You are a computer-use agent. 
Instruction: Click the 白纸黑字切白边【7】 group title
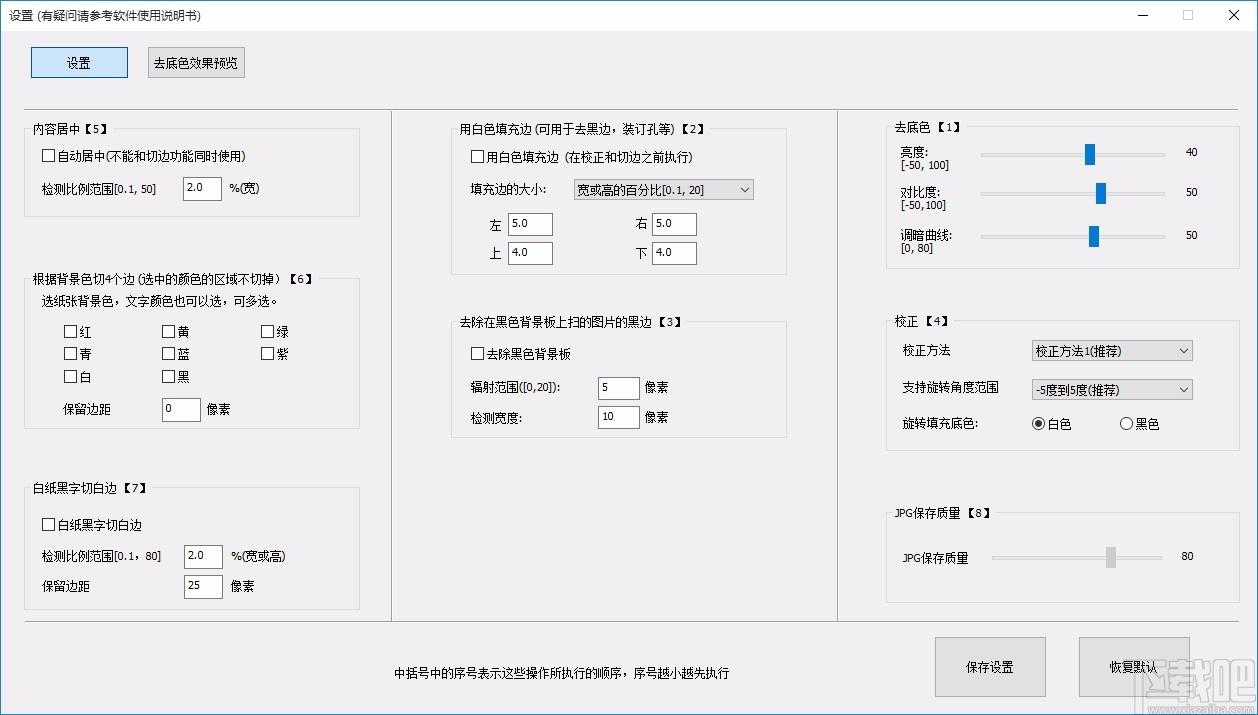pyautogui.click(x=90, y=488)
